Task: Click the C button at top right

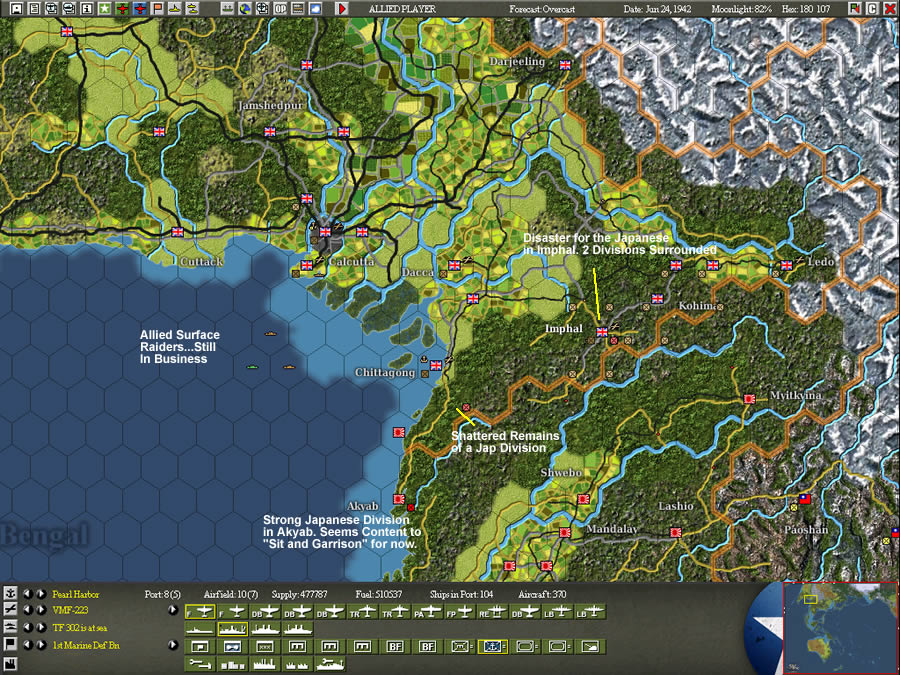Action: point(872,9)
